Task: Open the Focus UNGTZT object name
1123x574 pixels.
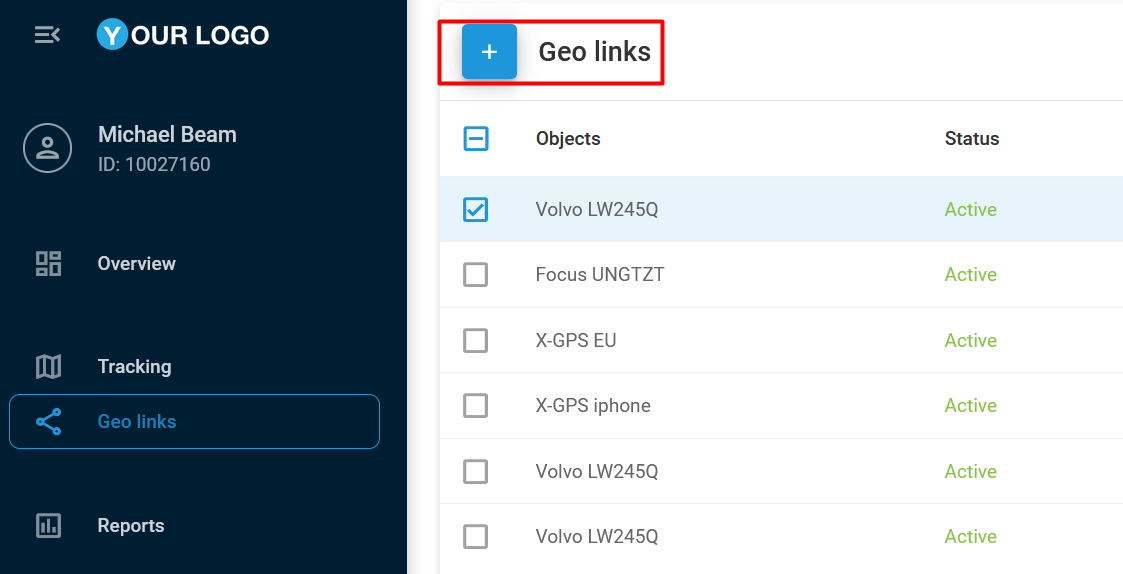Action: tap(599, 275)
